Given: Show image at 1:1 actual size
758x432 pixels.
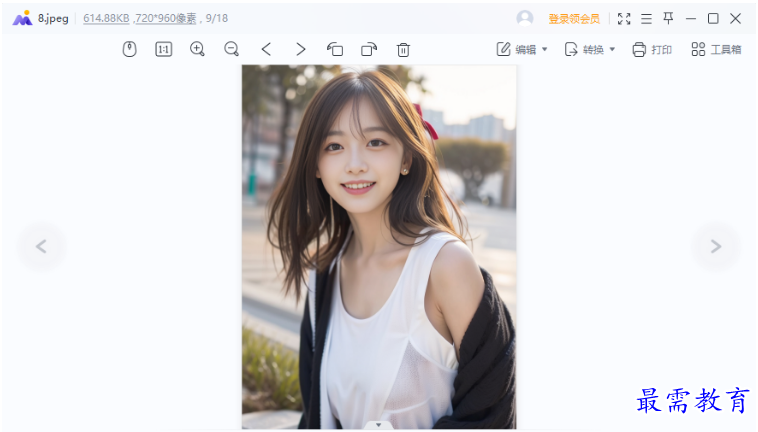Looking at the screenshot, I should (x=163, y=49).
